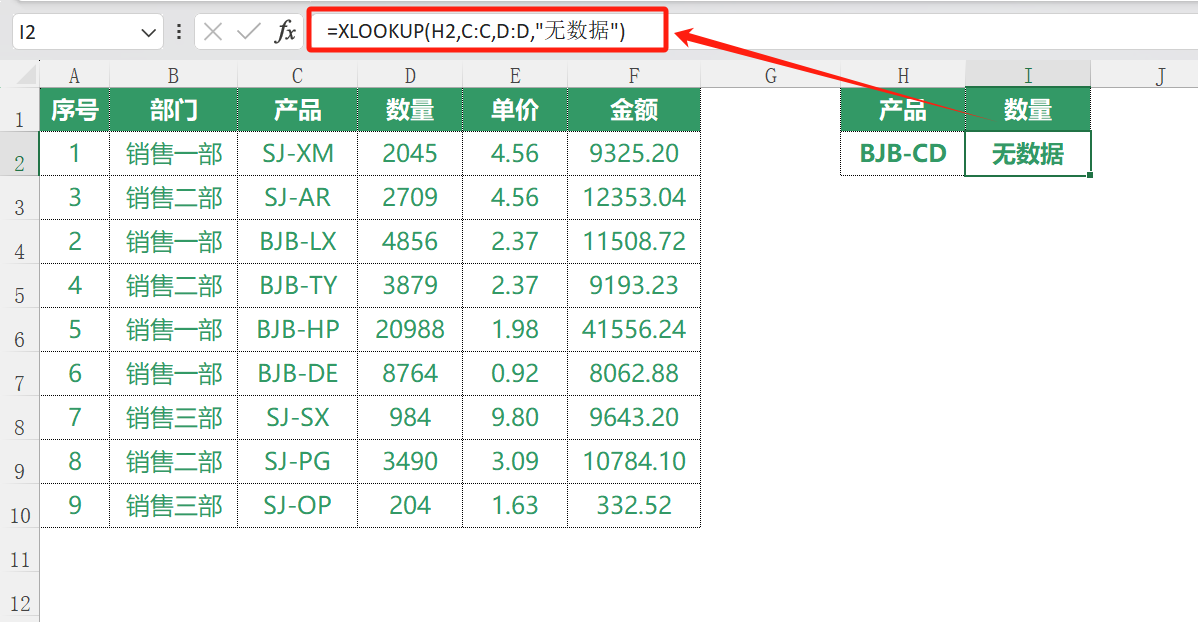The image size is (1198, 622).
Task: Click the Enter checkmark formula icon
Action: coord(248,32)
